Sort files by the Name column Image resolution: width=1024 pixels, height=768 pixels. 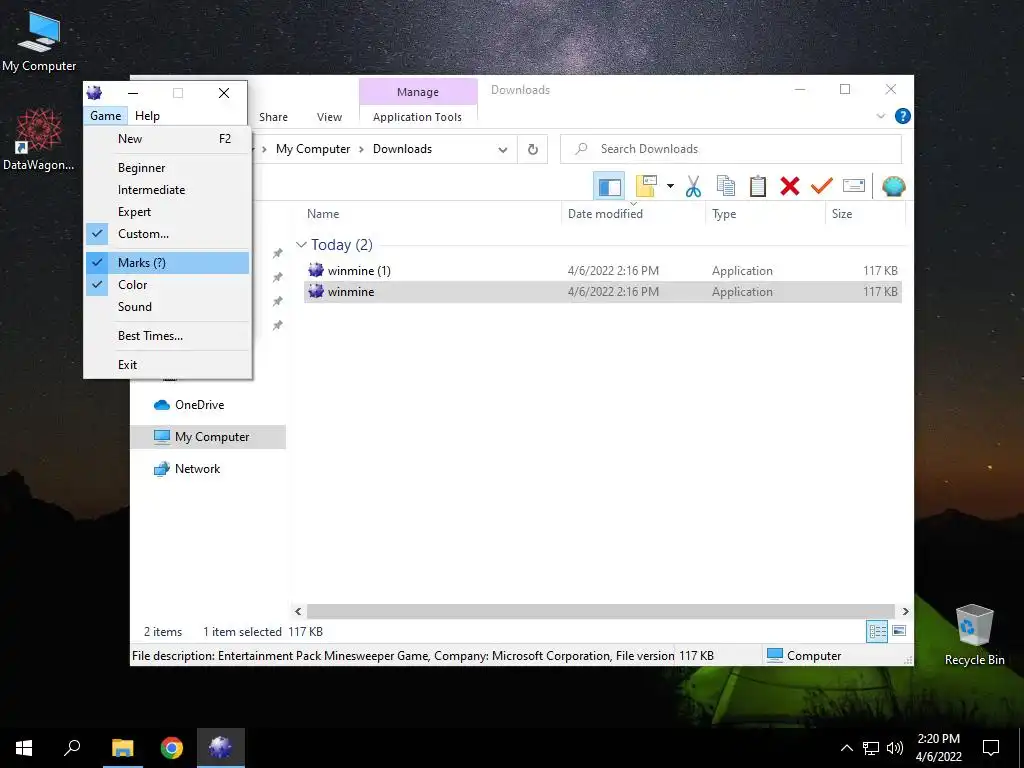point(323,214)
